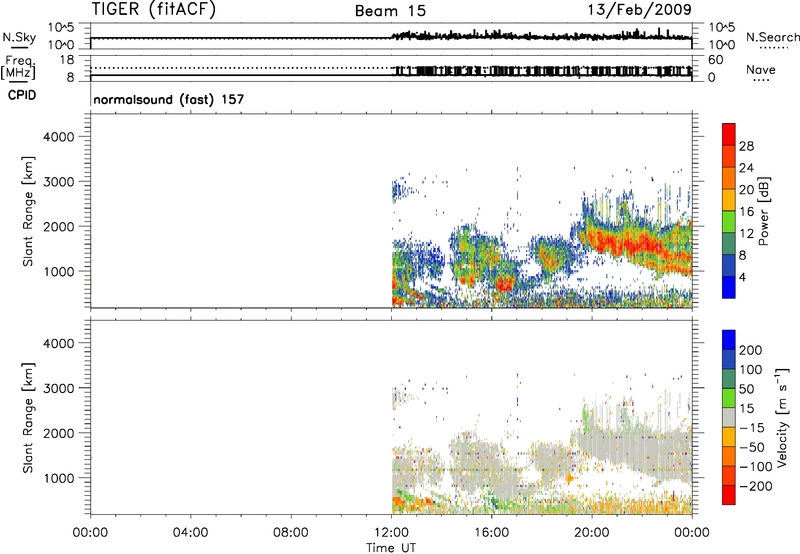This screenshot has width=800, height=554.
Task: Click the '18' frequency axis value
Action: [x=68, y=60]
